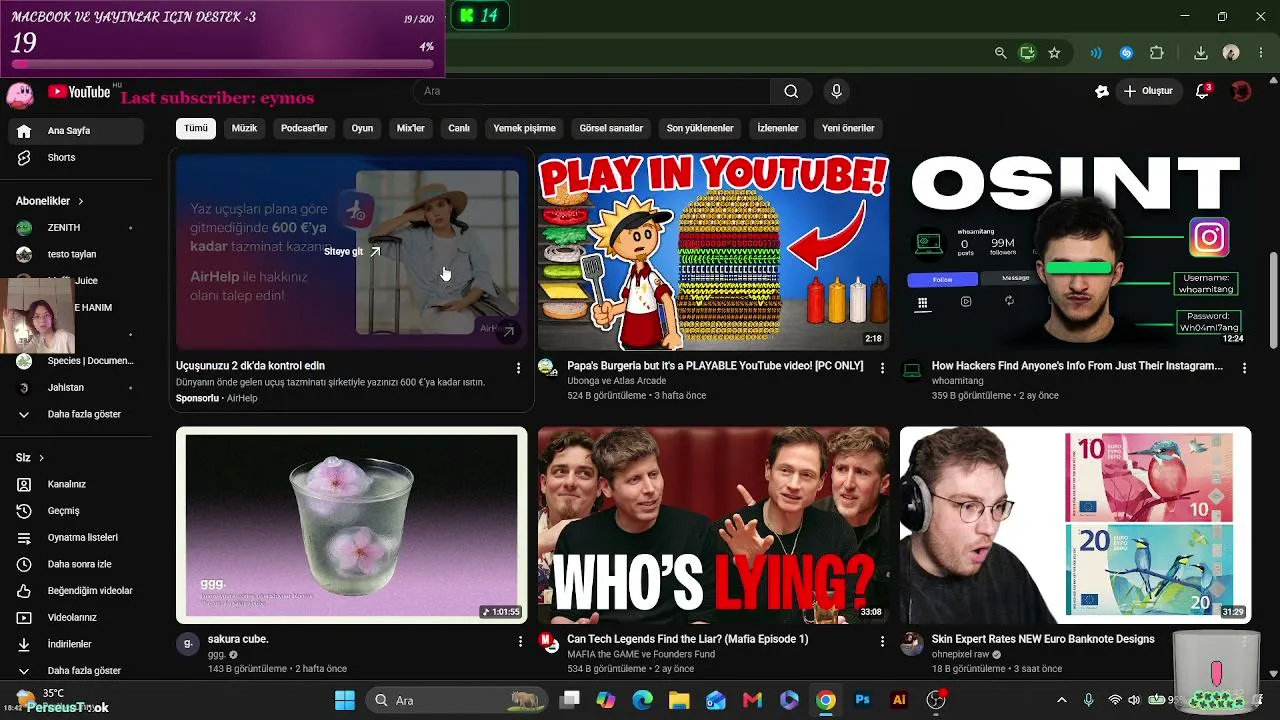Click the magnifier search button beside the YouTube search box
This screenshot has height=720, width=1280.
[x=791, y=91]
